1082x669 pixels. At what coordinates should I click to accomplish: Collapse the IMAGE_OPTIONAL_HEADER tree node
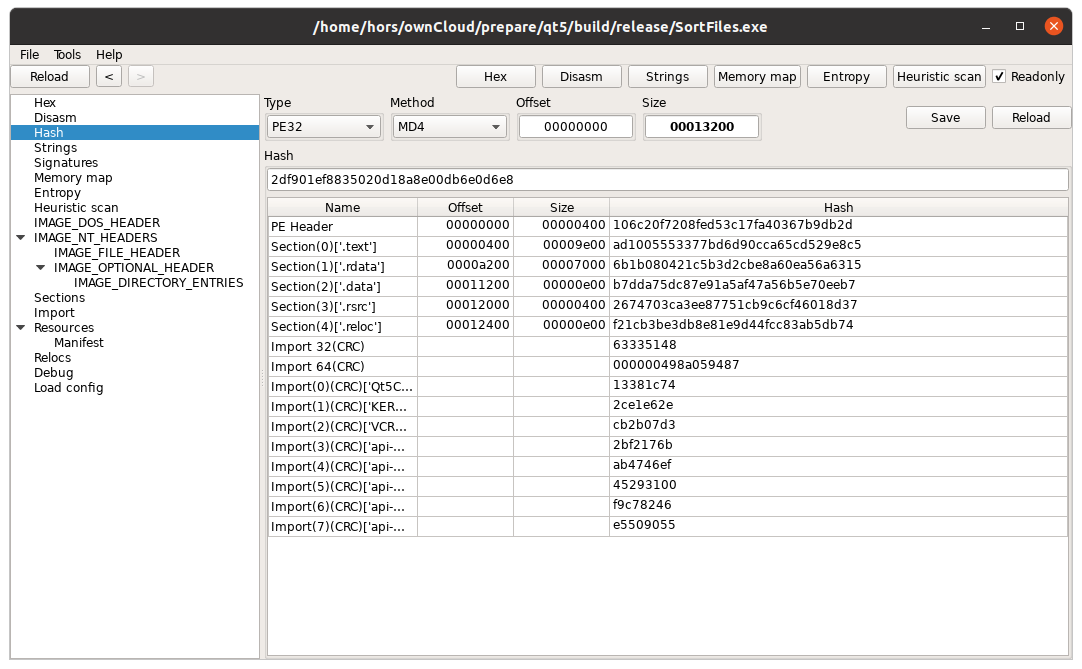point(41,267)
